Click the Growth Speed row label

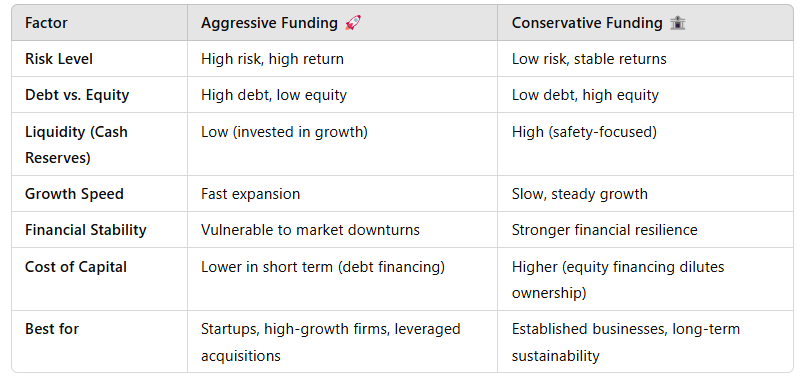[x=74, y=194]
